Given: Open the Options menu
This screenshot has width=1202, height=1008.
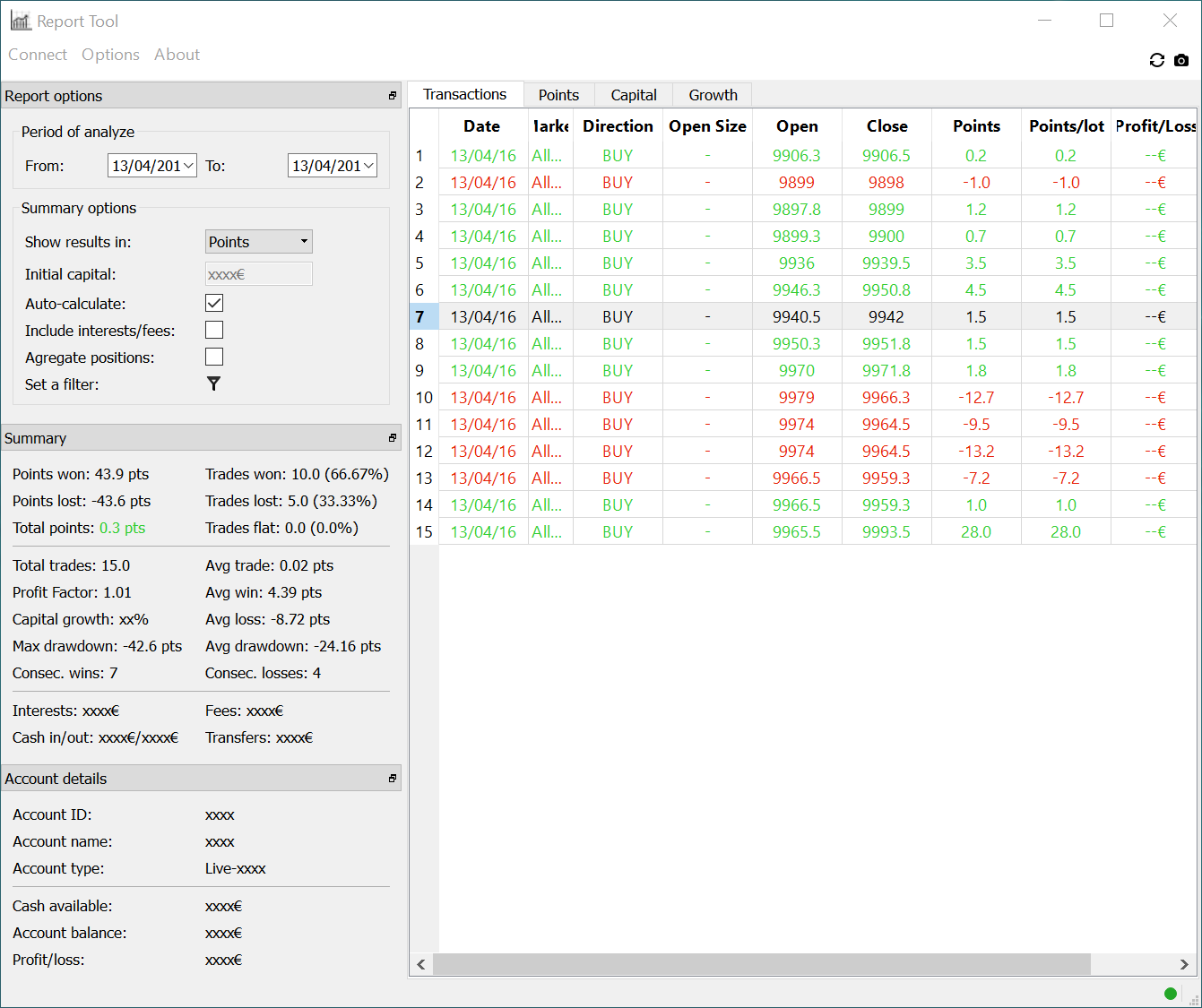Looking at the screenshot, I should tap(110, 55).
